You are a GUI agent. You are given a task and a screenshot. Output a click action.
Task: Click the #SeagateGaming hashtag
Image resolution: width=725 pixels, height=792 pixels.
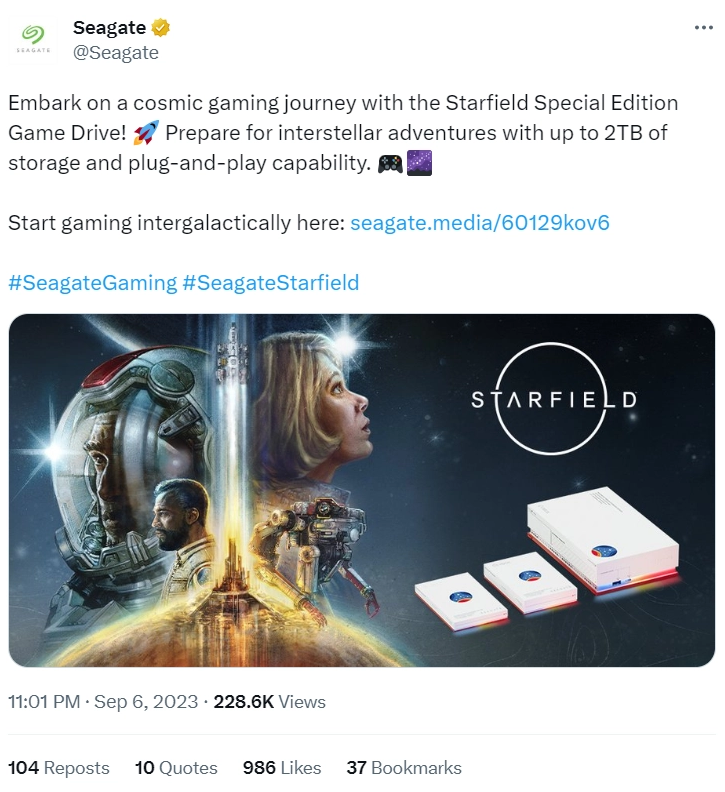pos(93,283)
